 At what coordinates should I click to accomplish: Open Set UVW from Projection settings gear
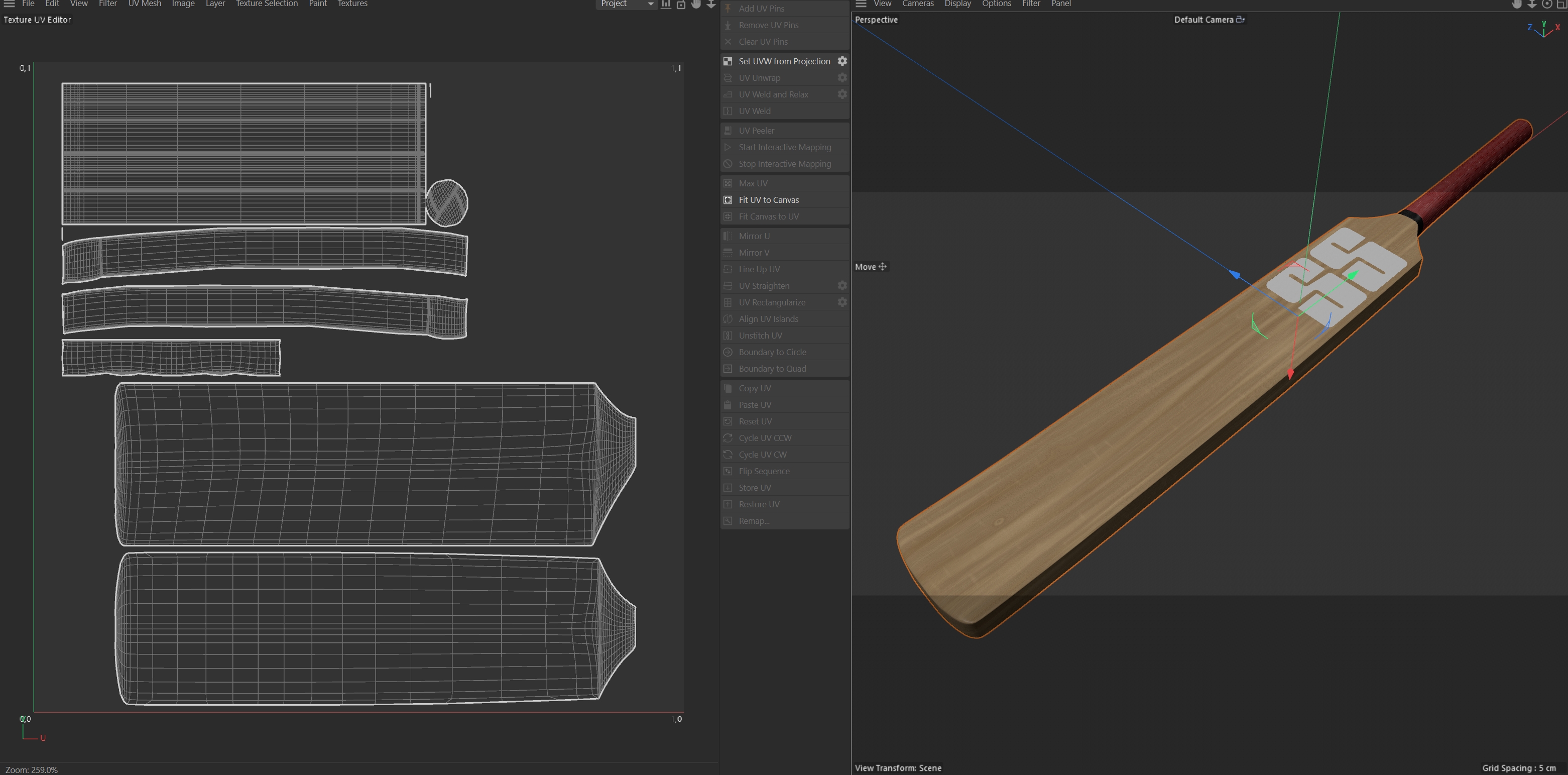842,61
